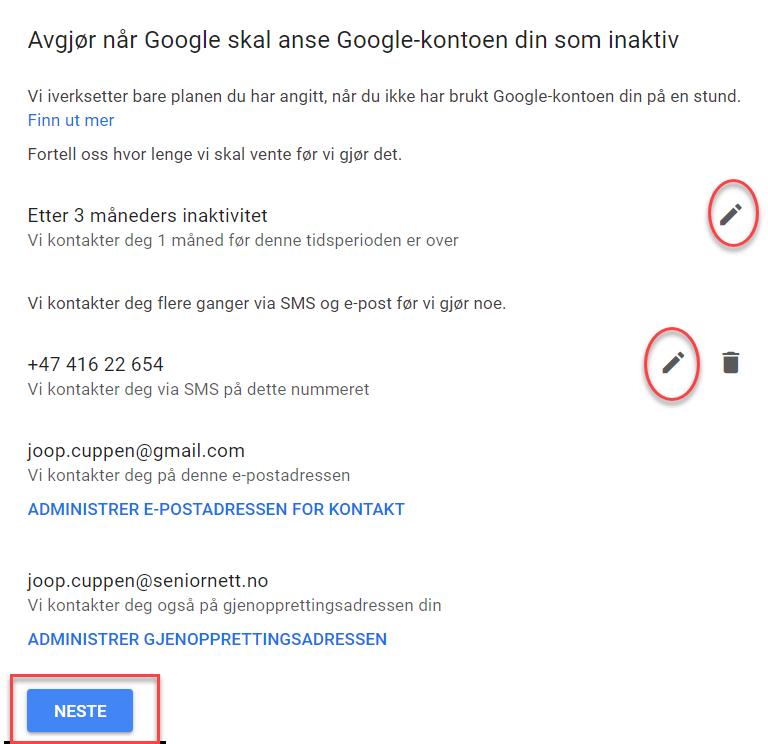768x744 pixels.
Task: Click the gjenopprettingsadressen din description text
Action: point(234,605)
